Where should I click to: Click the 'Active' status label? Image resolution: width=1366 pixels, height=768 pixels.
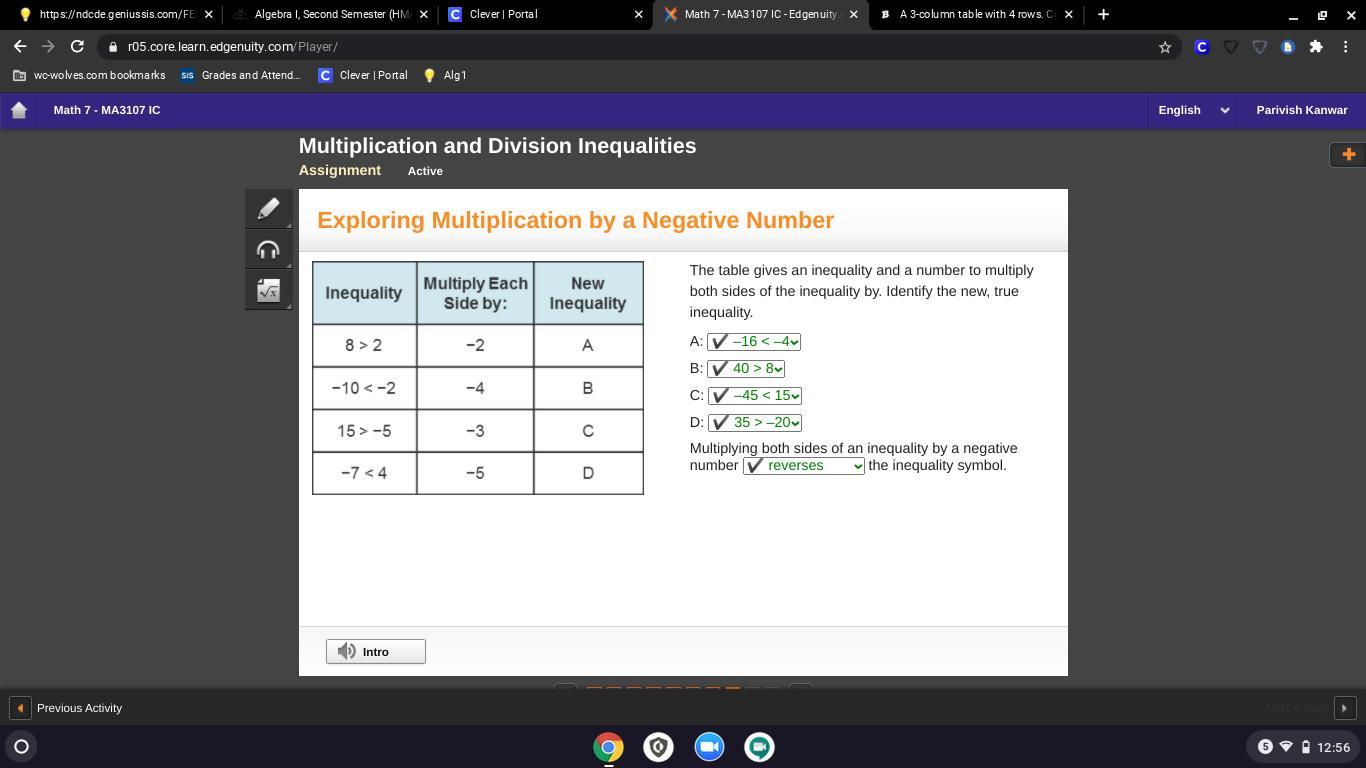425,171
